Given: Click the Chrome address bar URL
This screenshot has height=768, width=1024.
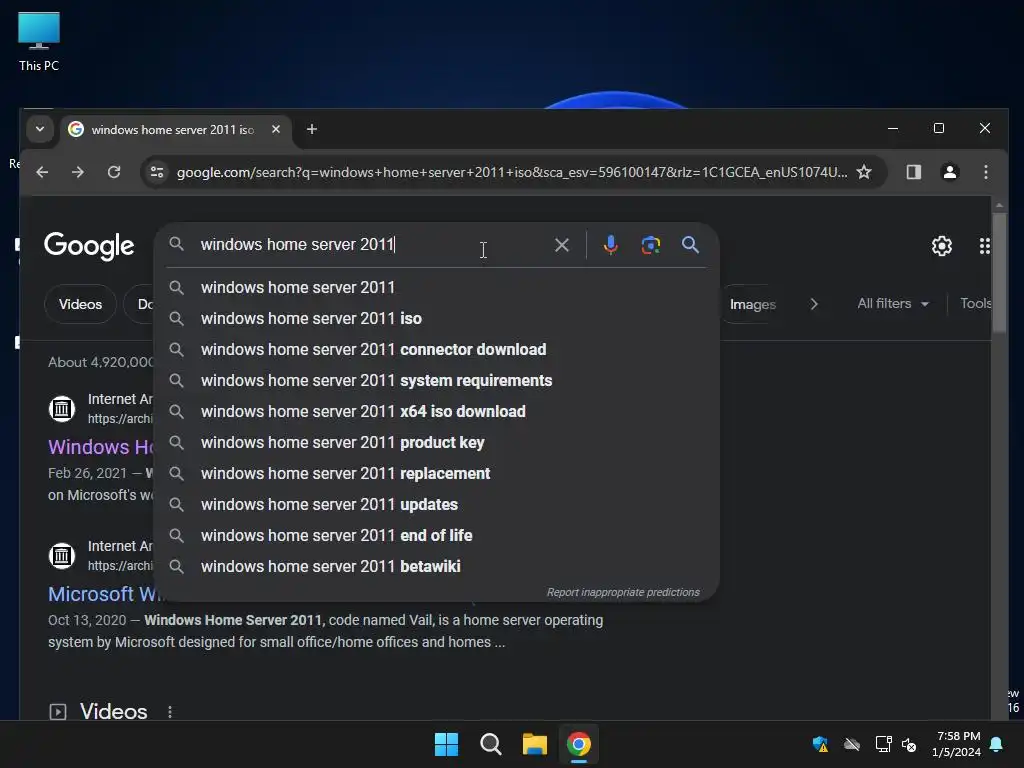Looking at the screenshot, I should 512,172.
